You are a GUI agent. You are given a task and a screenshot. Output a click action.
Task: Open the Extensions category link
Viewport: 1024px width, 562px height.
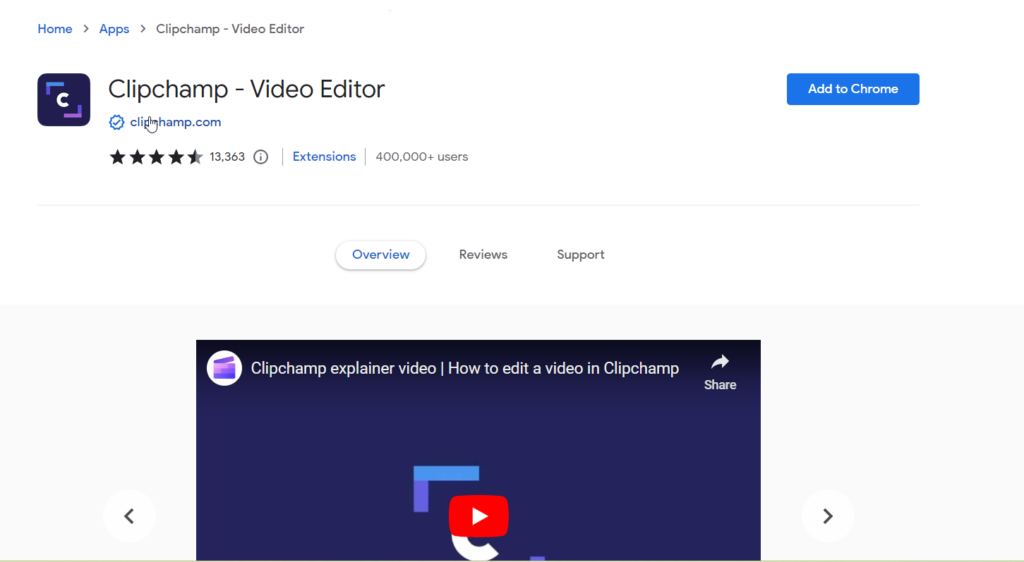[x=324, y=157]
